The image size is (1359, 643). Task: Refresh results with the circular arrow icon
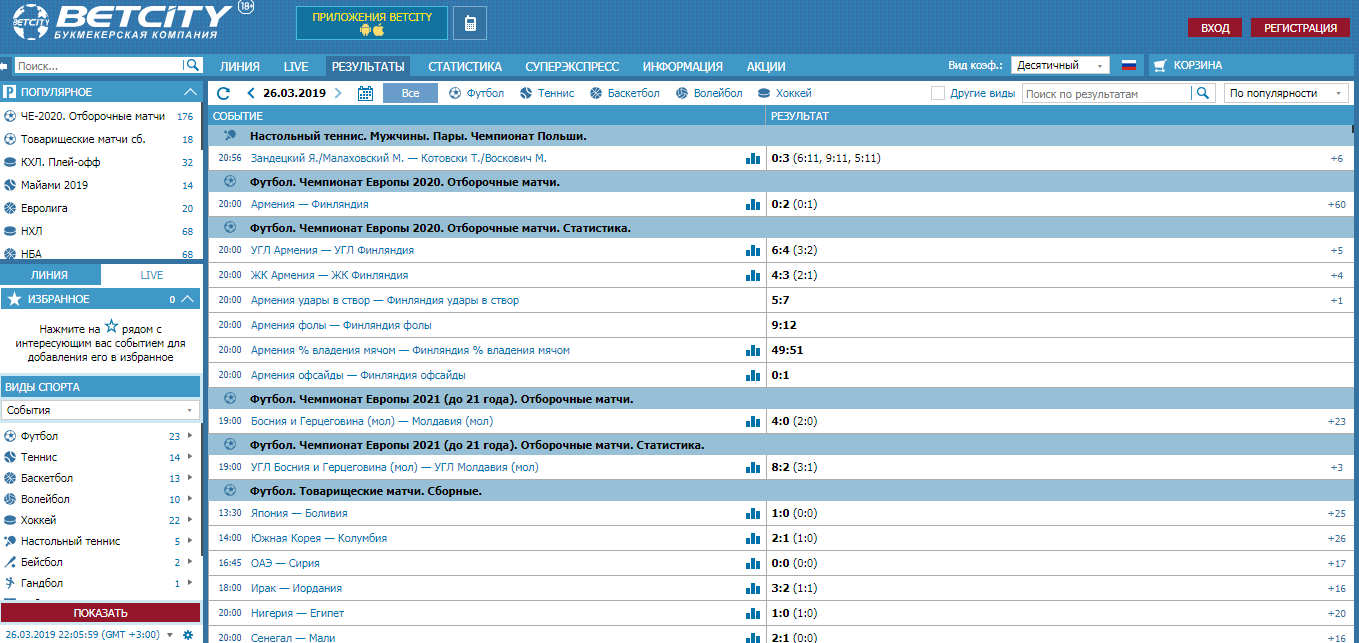pos(224,93)
